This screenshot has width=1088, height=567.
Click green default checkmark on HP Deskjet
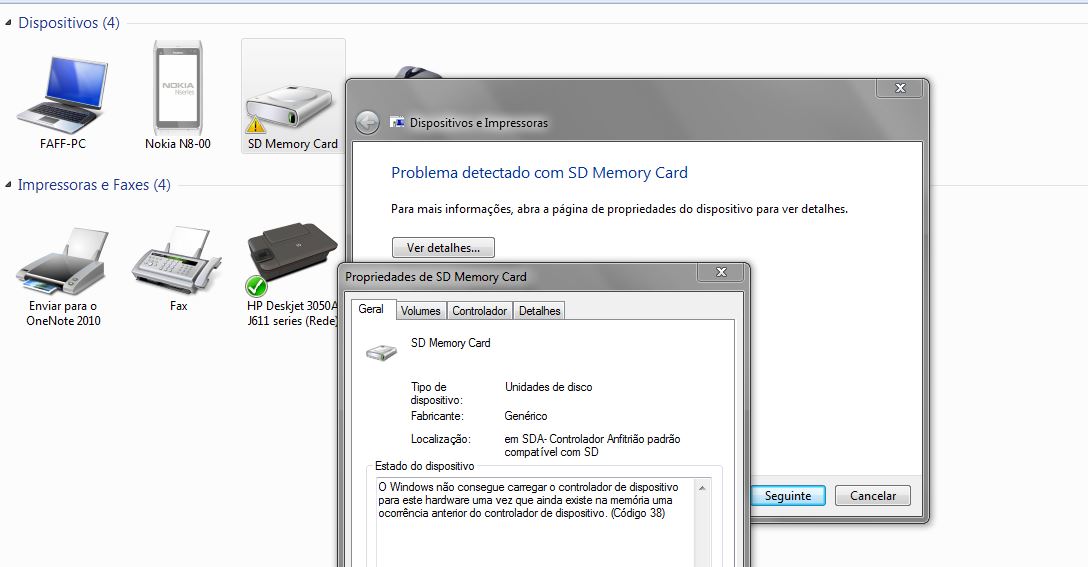(x=256, y=286)
